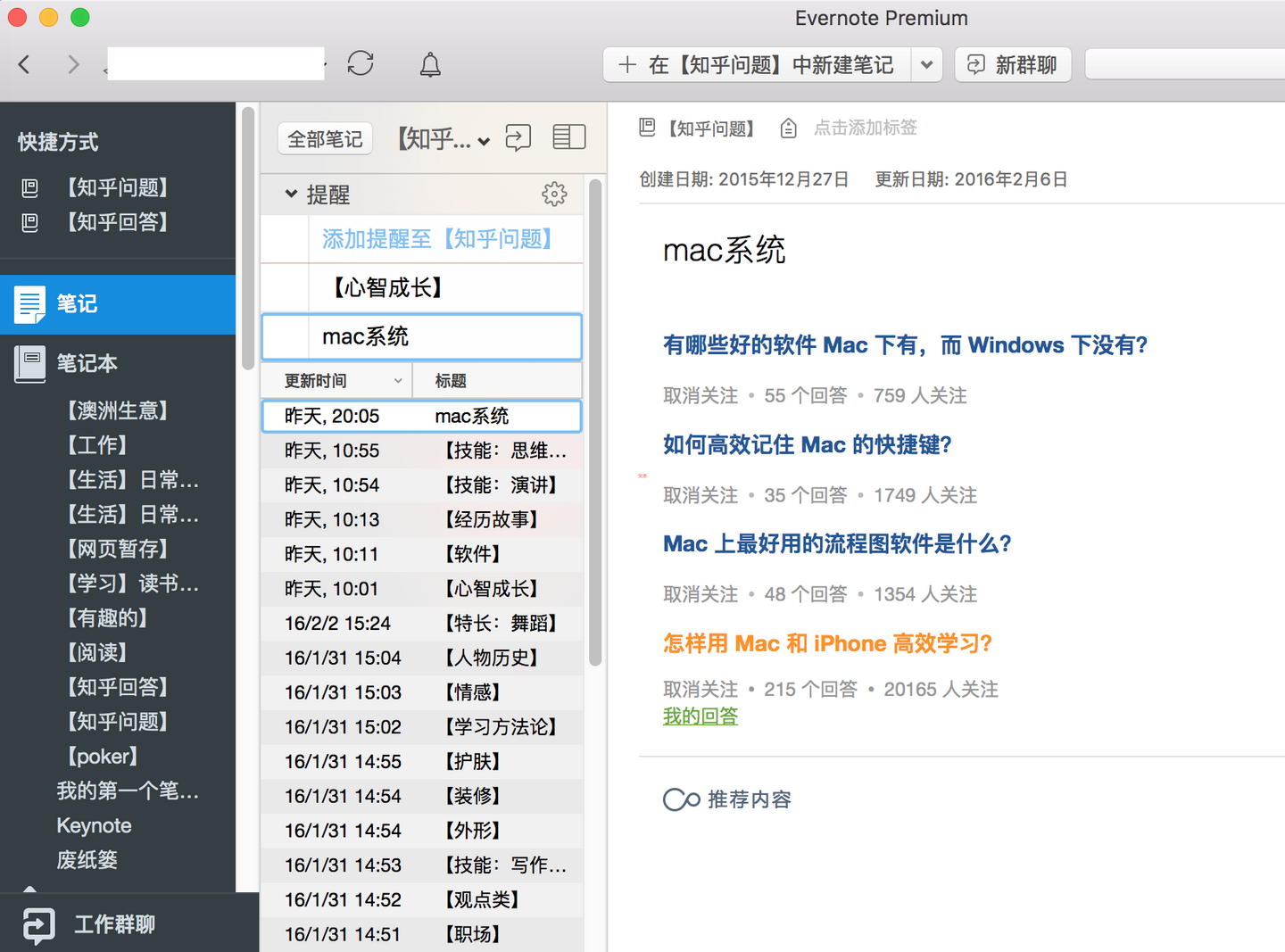This screenshot has height=952, width=1285.
Task: Select 笔记本 section in sidebar
Action: tap(118, 363)
